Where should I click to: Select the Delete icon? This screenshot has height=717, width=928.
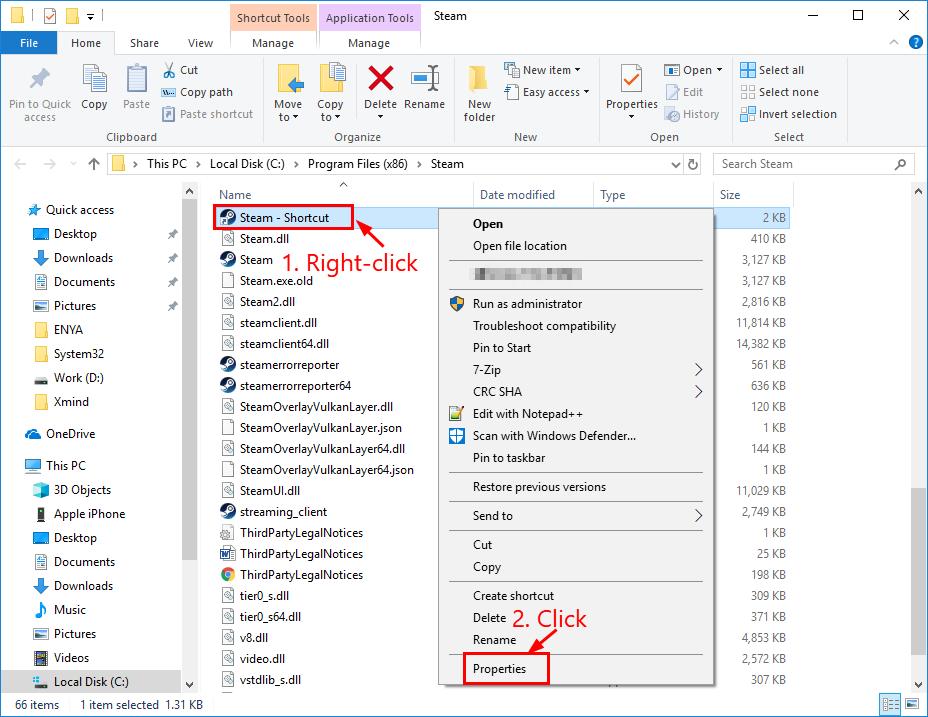coord(380,87)
